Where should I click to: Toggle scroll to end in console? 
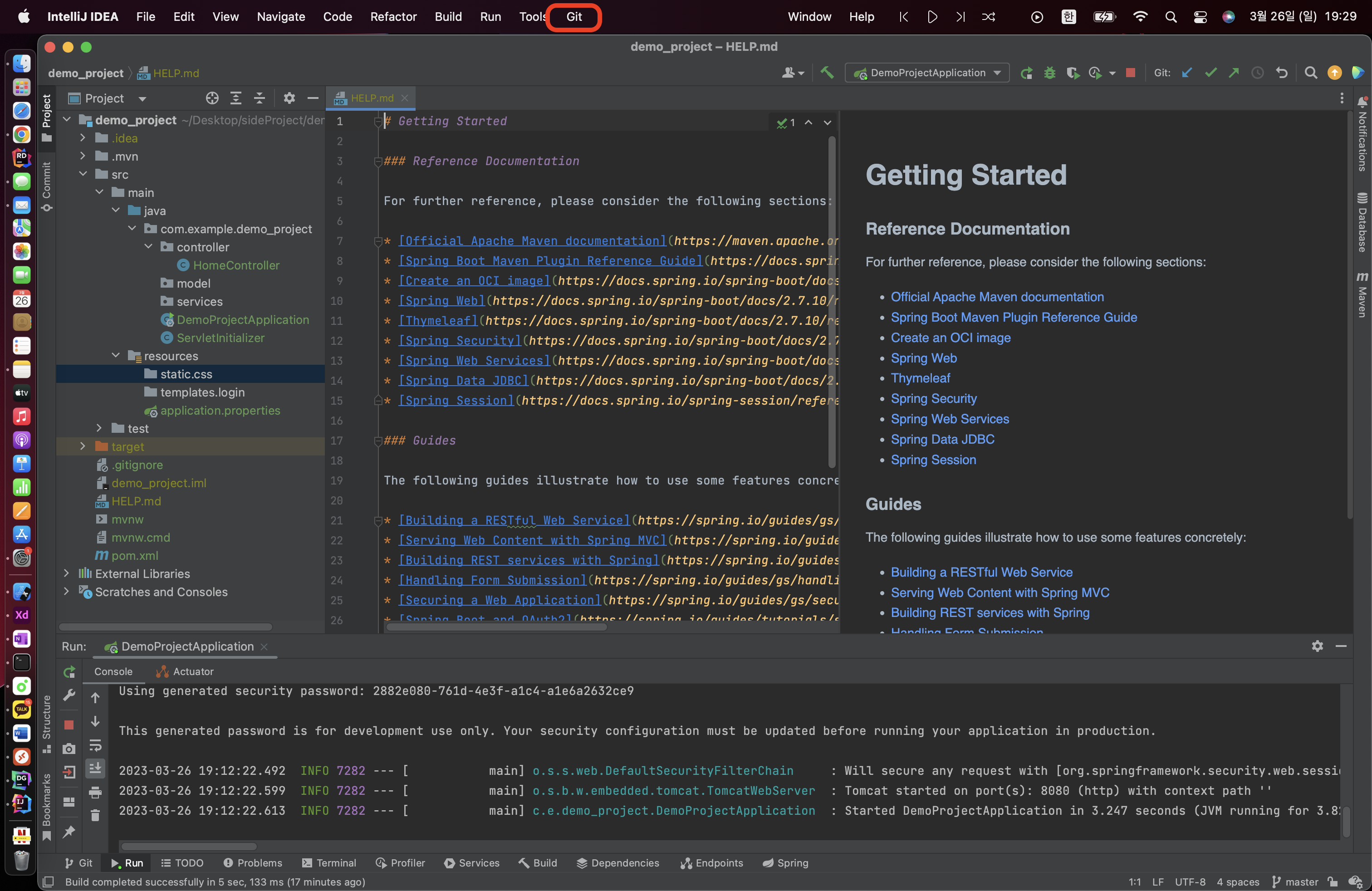pos(96,769)
